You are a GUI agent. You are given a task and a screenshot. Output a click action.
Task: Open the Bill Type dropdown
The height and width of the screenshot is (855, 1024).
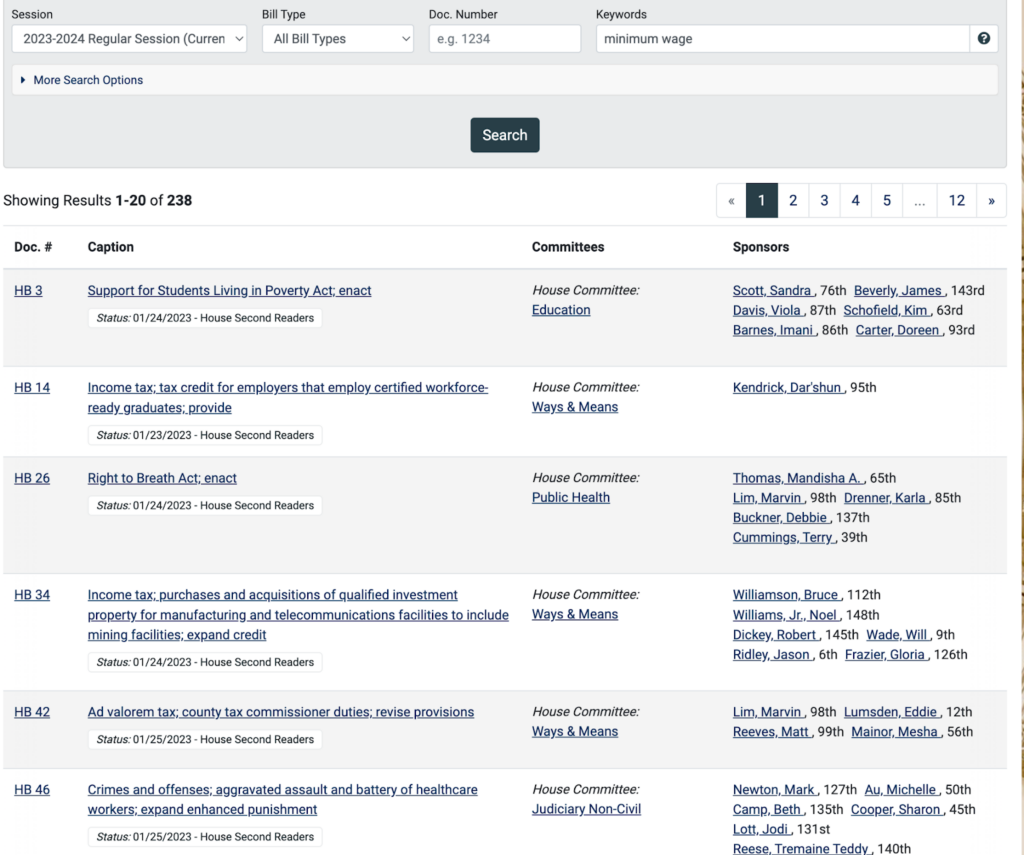point(337,39)
